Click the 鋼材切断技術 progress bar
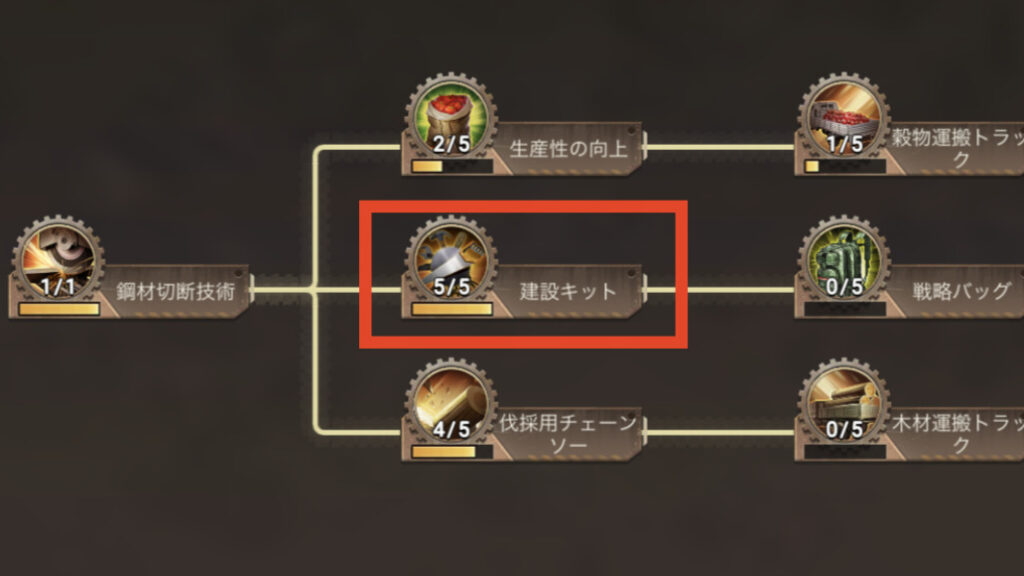The height and width of the screenshot is (576, 1024). [x=59, y=309]
